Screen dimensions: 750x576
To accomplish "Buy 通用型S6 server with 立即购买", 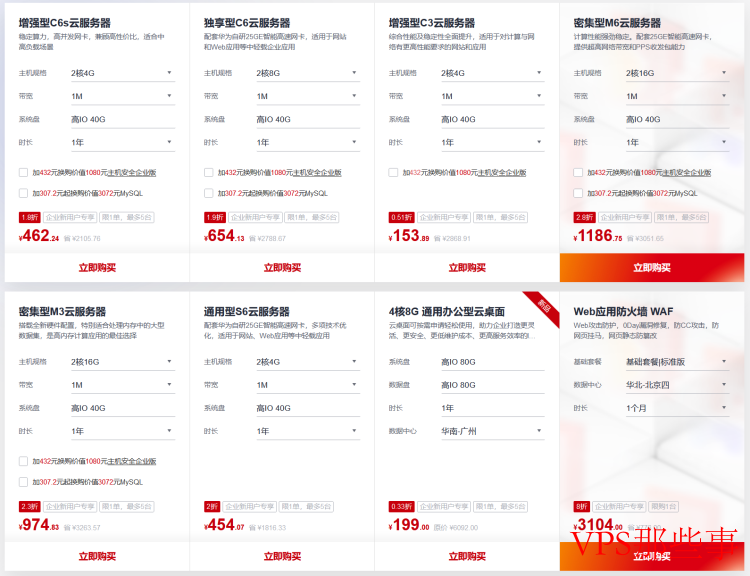I will 282,556.
